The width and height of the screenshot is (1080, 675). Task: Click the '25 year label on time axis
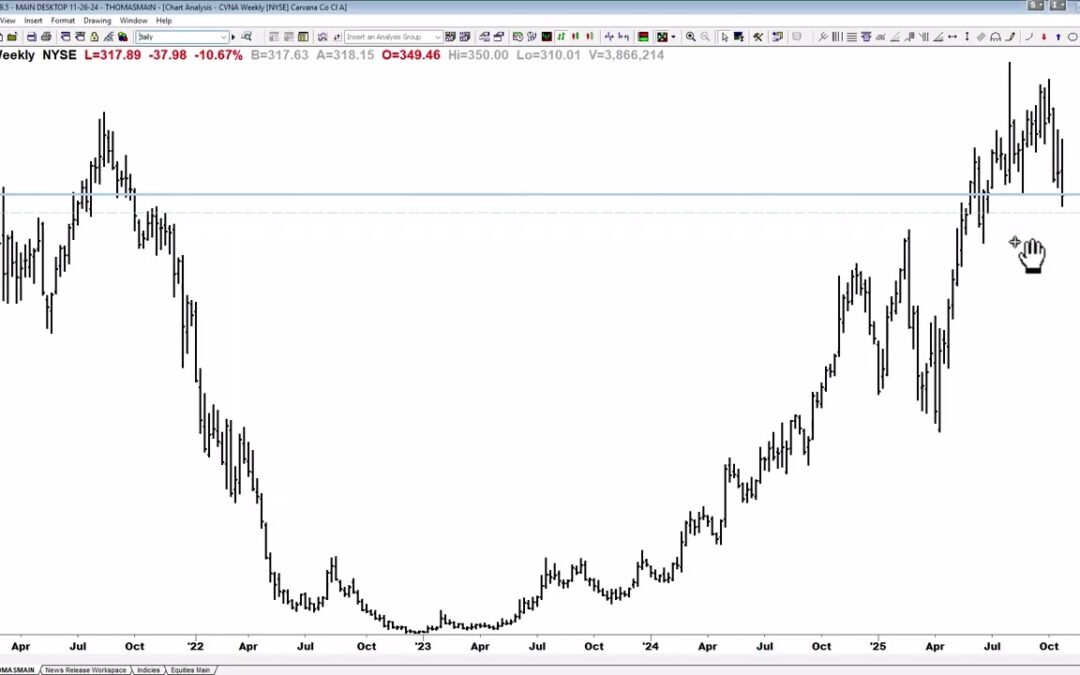[x=878, y=646]
